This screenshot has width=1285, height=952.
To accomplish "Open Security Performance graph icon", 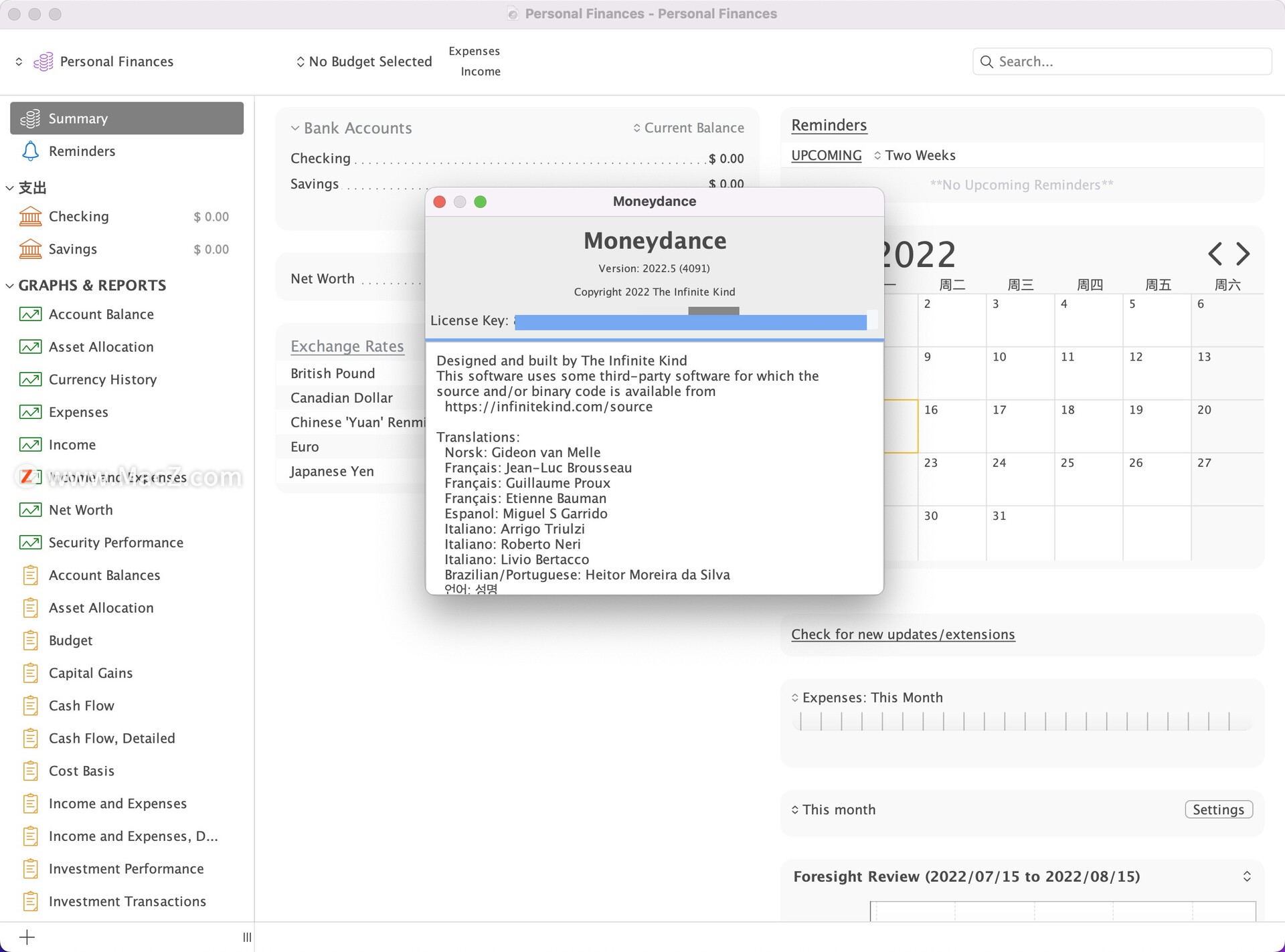I will (30, 543).
